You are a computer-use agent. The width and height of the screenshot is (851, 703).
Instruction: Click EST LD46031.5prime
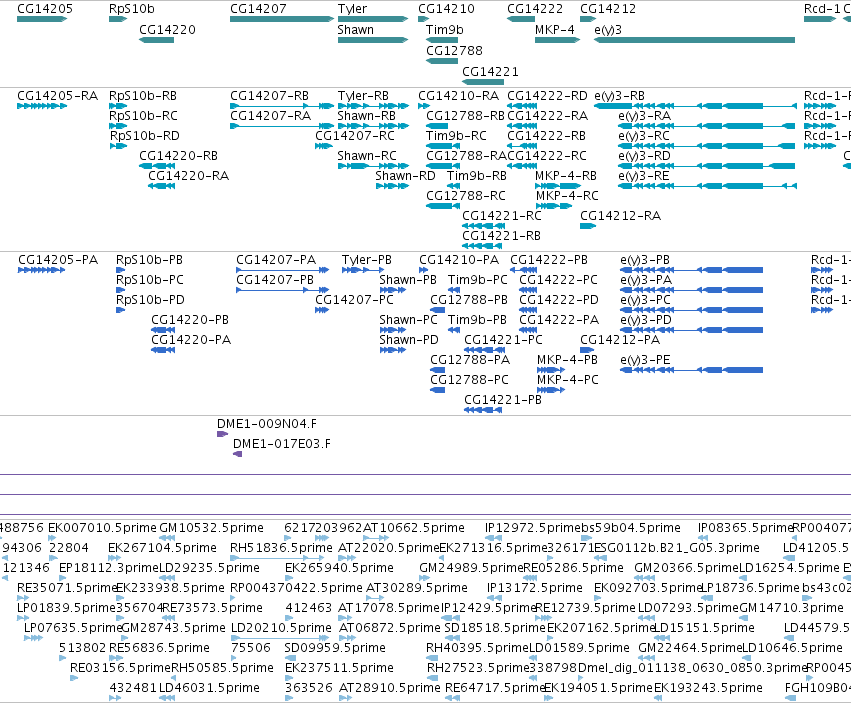coord(209,688)
